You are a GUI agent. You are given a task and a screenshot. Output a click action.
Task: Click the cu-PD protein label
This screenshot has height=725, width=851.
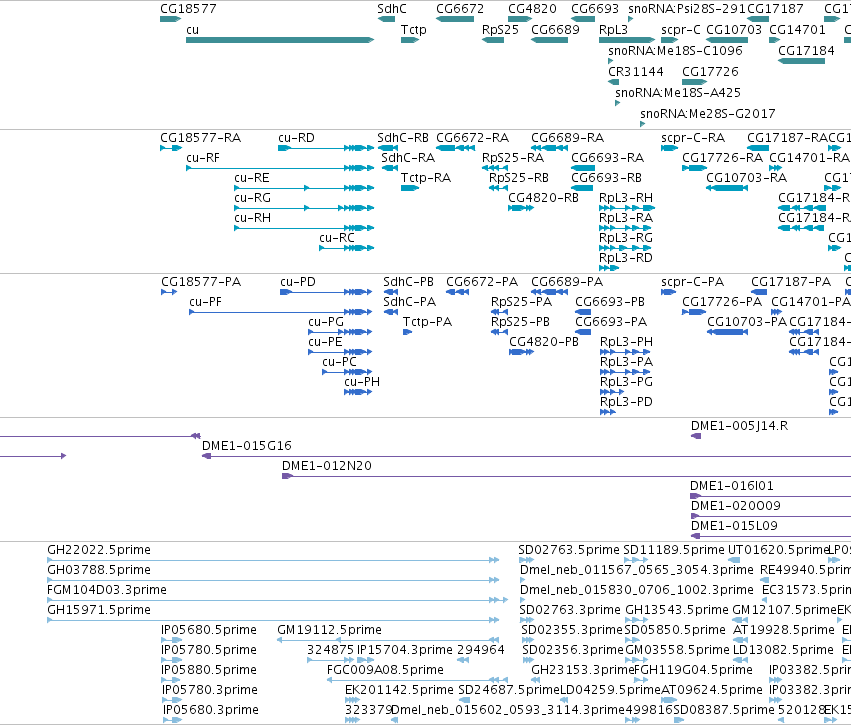coord(297,282)
